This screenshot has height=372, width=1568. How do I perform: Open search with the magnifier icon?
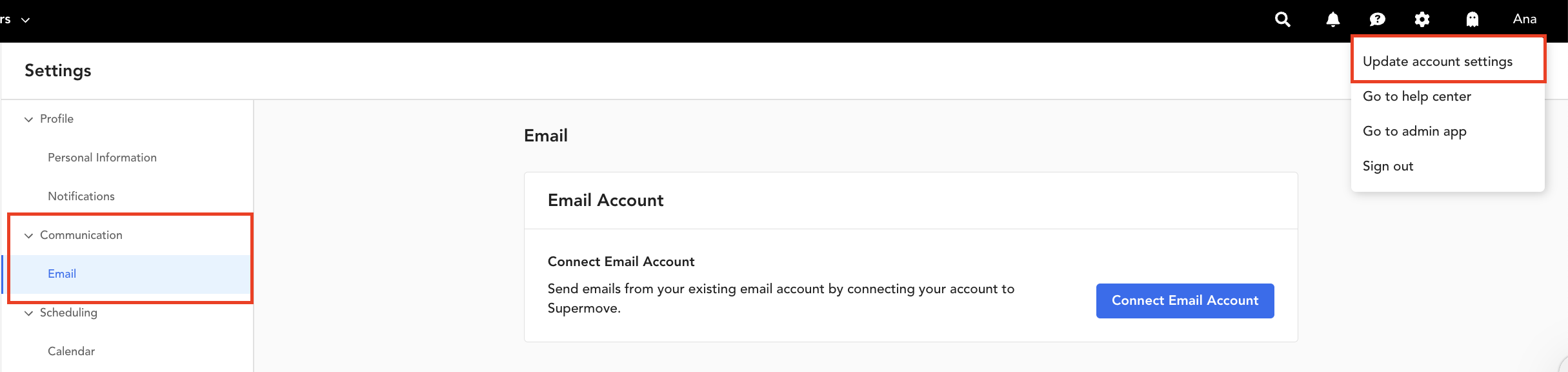1283,20
